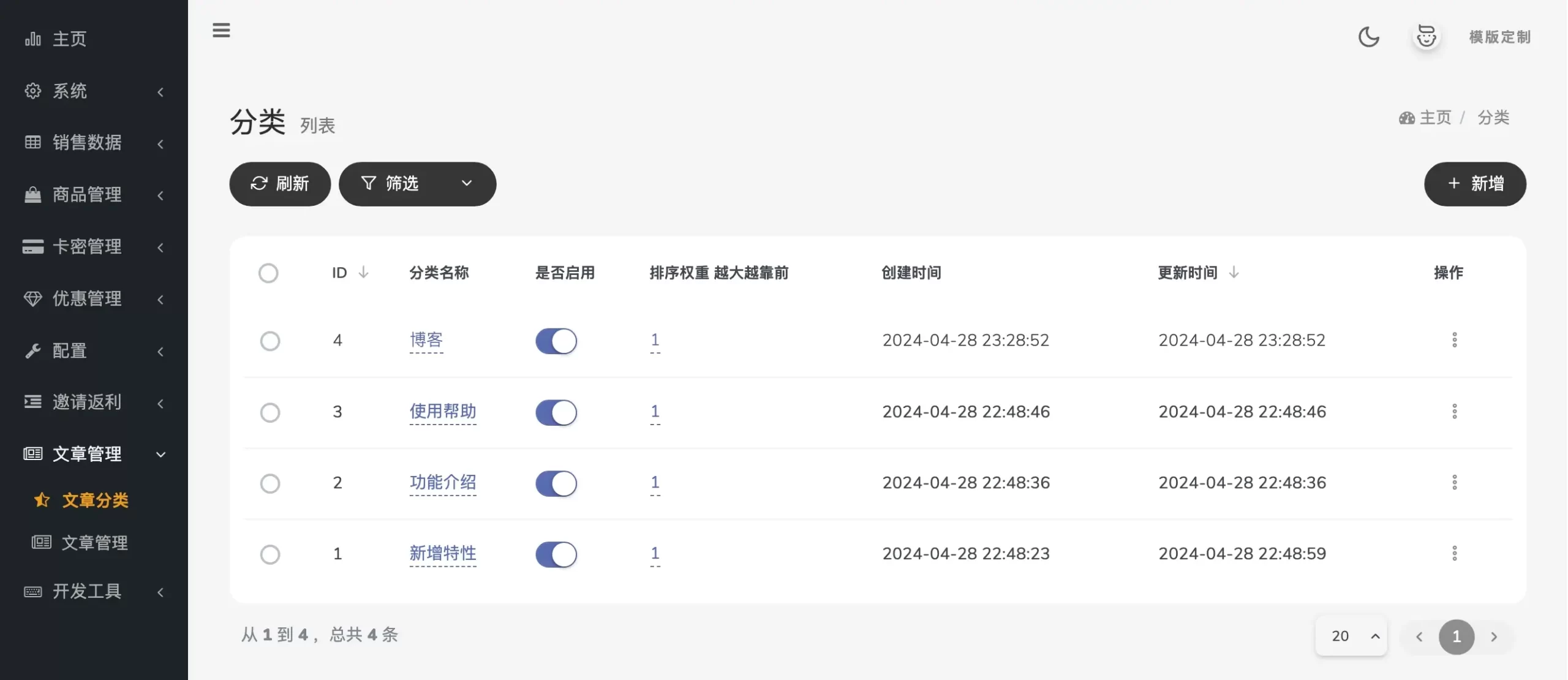Disable the 使用帮助 category toggle
Viewport: 1568px width, 680px height.
point(555,412)
